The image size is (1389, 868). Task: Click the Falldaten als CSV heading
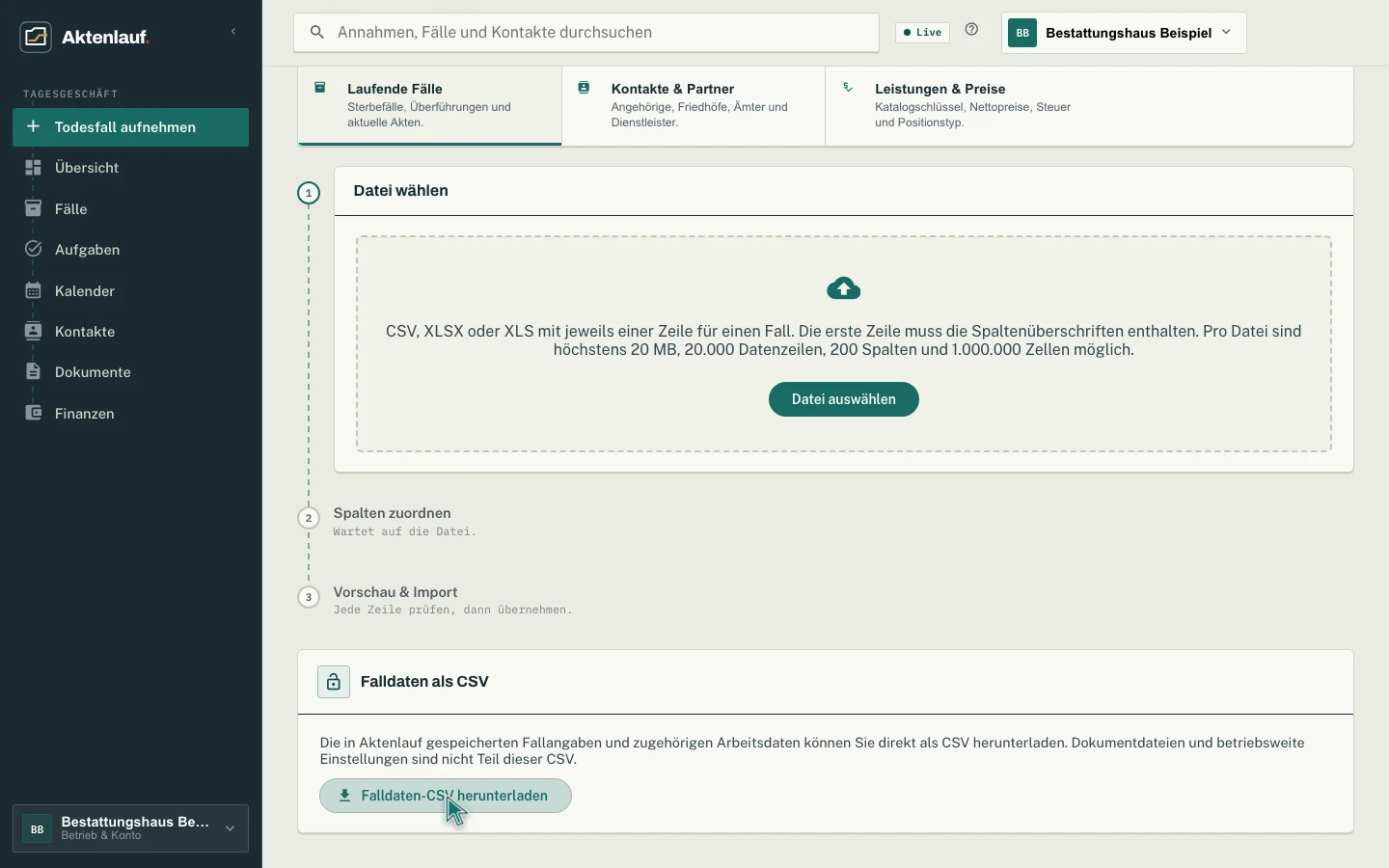point(424,682)
